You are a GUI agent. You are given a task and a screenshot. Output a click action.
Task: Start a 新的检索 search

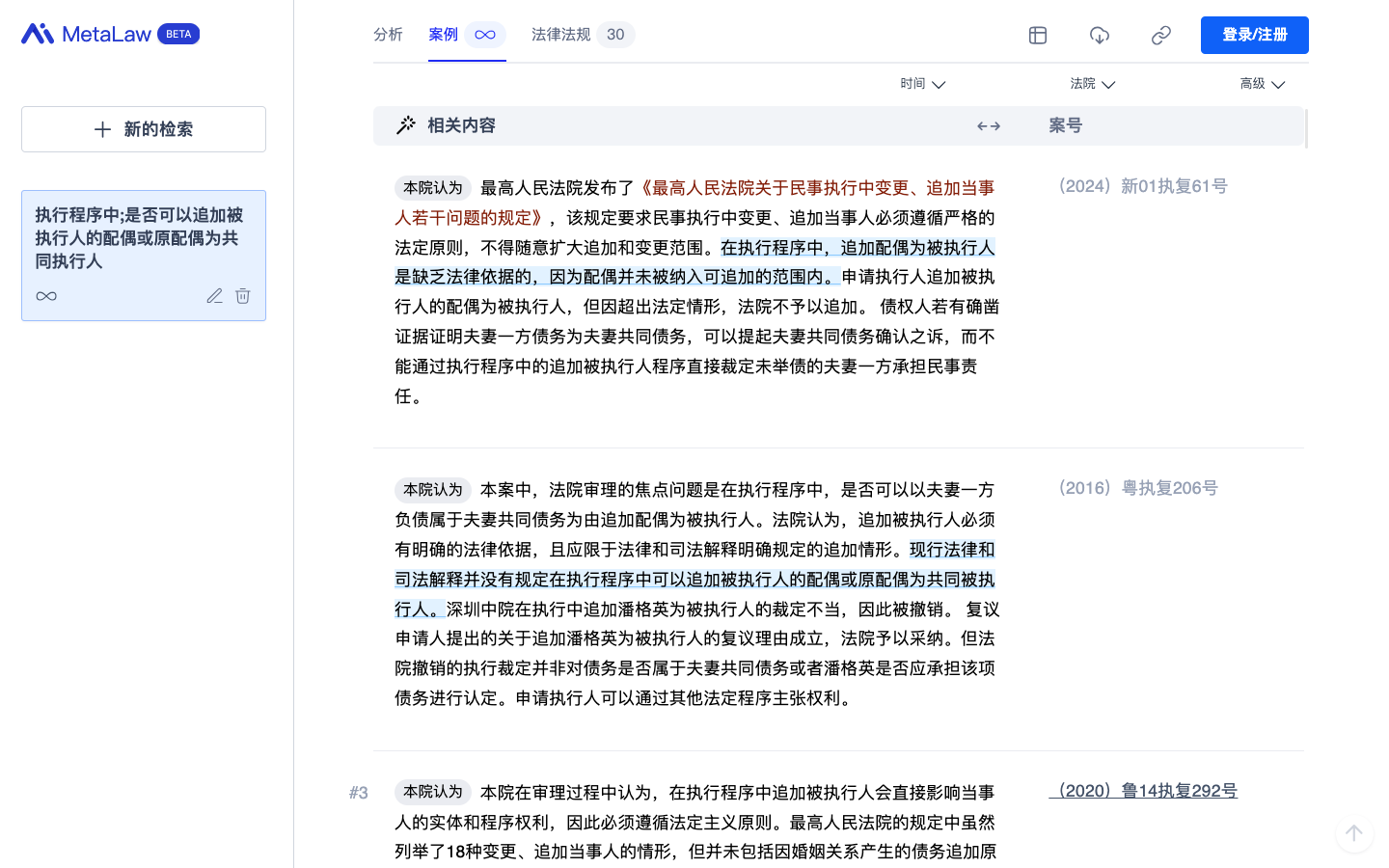(144, 129)
